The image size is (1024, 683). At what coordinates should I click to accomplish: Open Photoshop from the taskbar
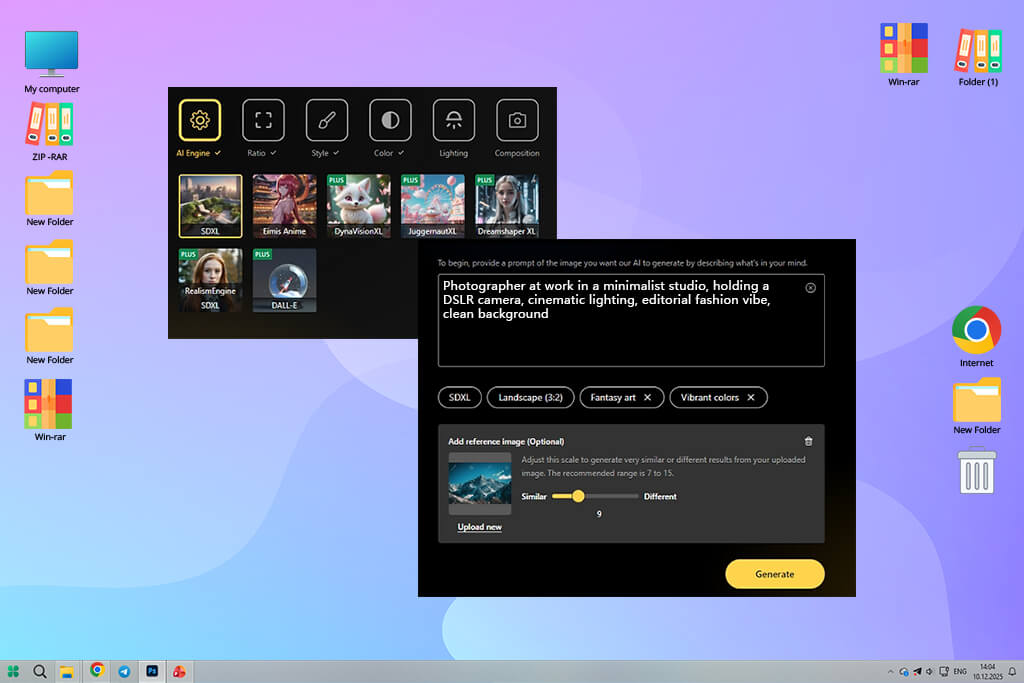152,671
